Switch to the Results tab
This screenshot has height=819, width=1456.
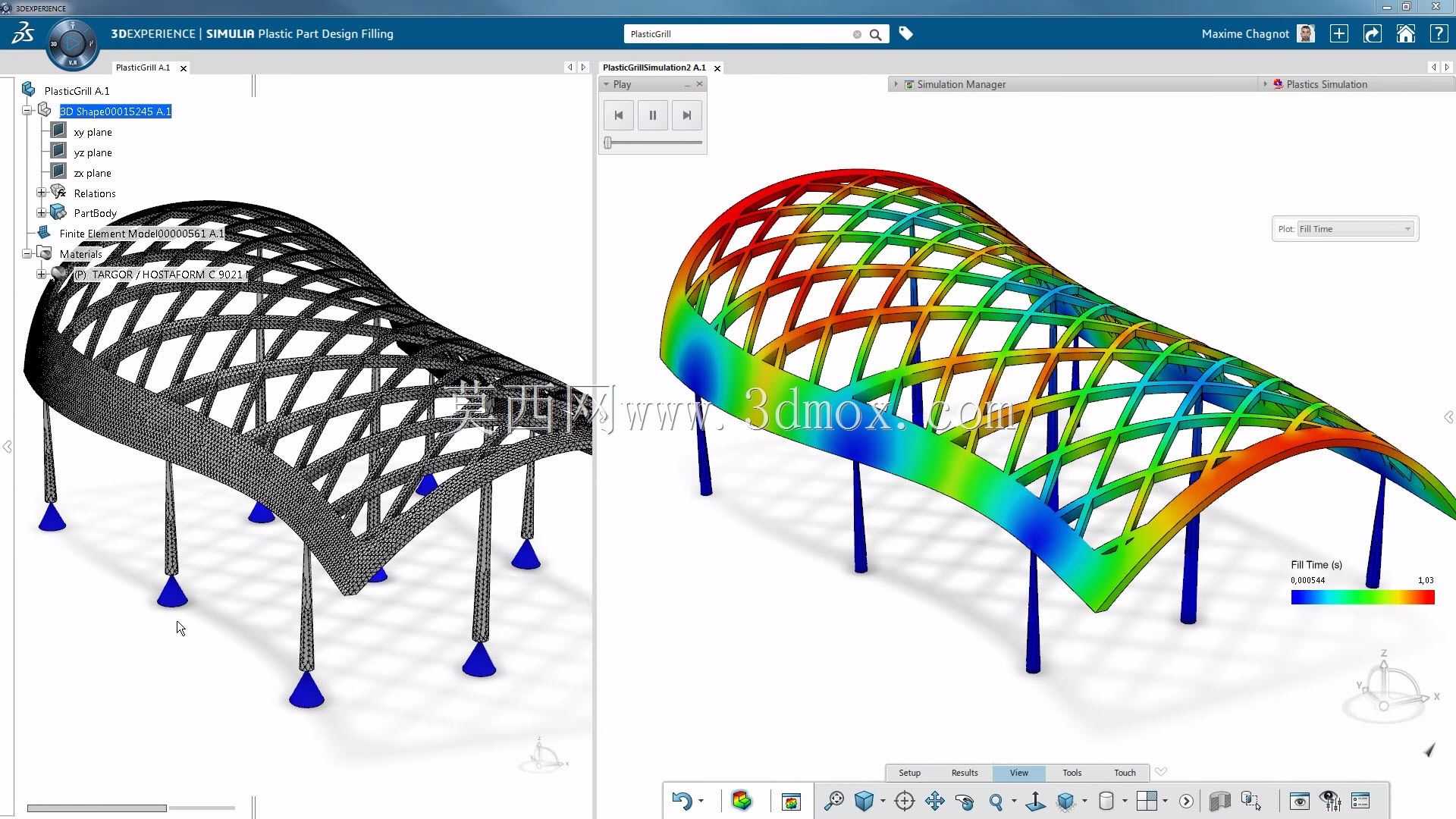point(965,773)
